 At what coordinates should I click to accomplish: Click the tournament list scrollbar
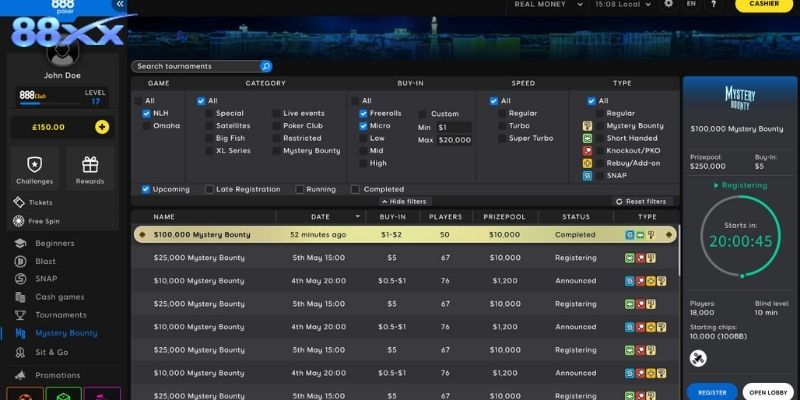click(679, 253)
